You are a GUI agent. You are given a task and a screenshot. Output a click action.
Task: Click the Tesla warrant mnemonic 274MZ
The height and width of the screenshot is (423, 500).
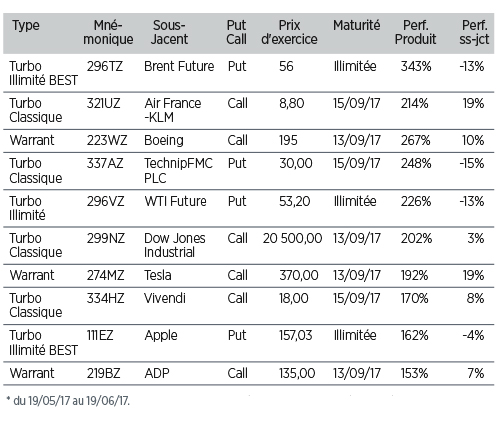(x=106, y=275)
